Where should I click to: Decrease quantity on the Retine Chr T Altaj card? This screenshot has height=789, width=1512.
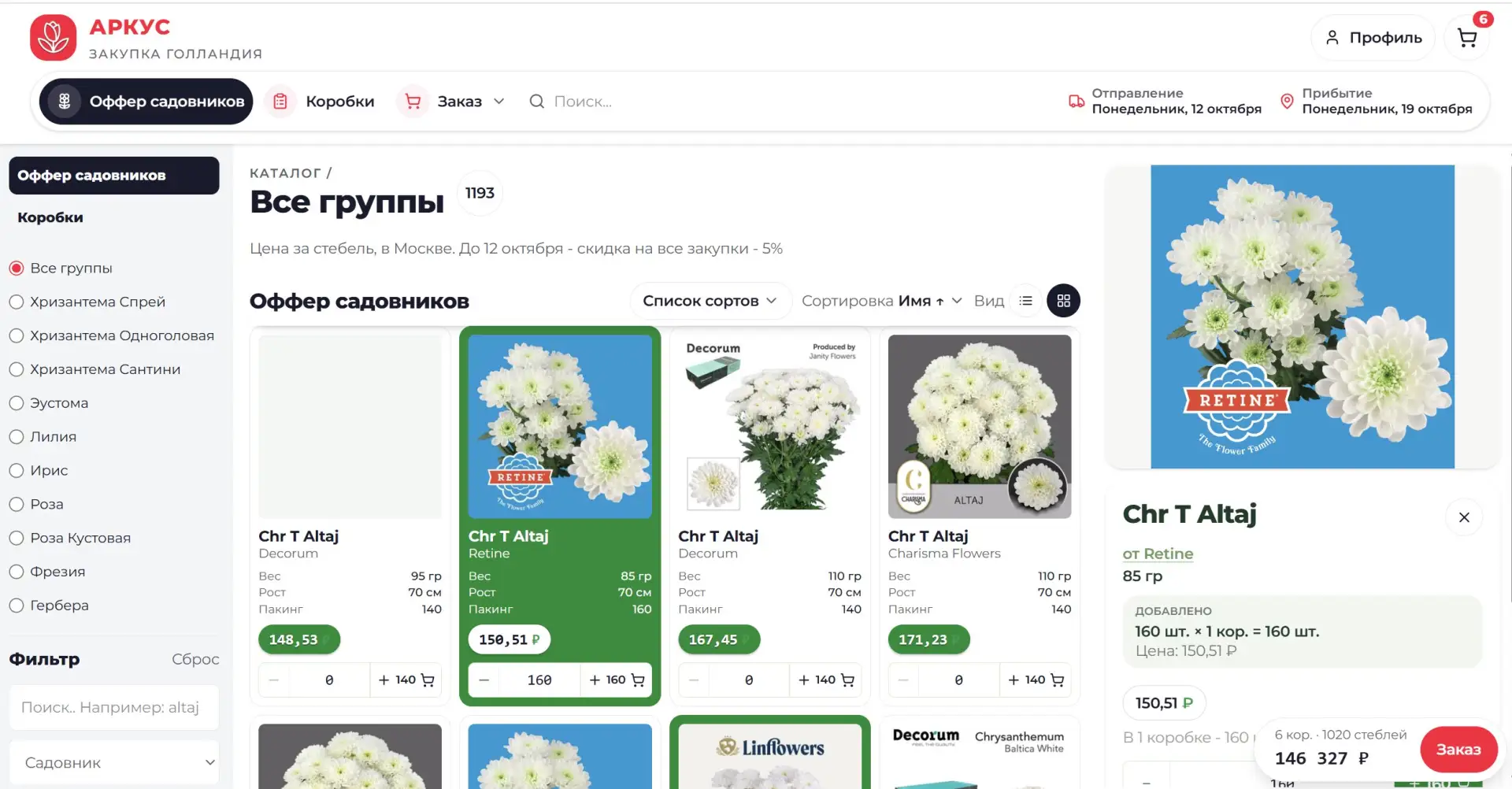pos(484,680)
